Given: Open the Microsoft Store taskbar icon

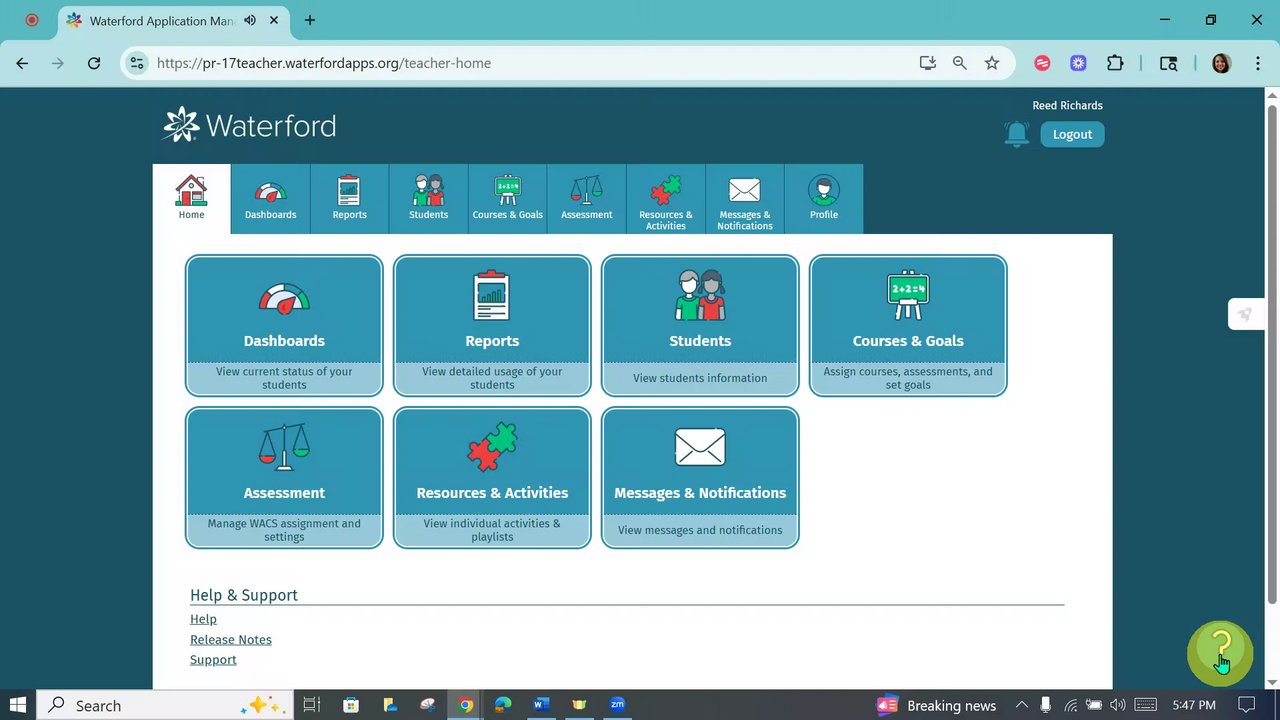Looking at the screenshot, I should tap(351, 705).
